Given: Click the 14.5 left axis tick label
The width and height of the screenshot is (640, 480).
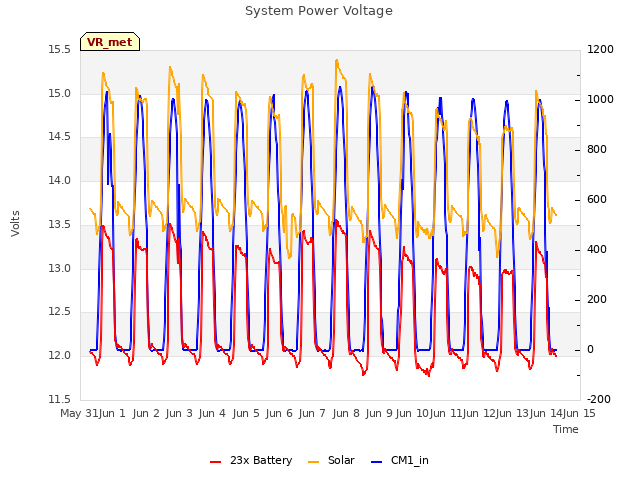Looking at the screenshot, I should (60, 137).
